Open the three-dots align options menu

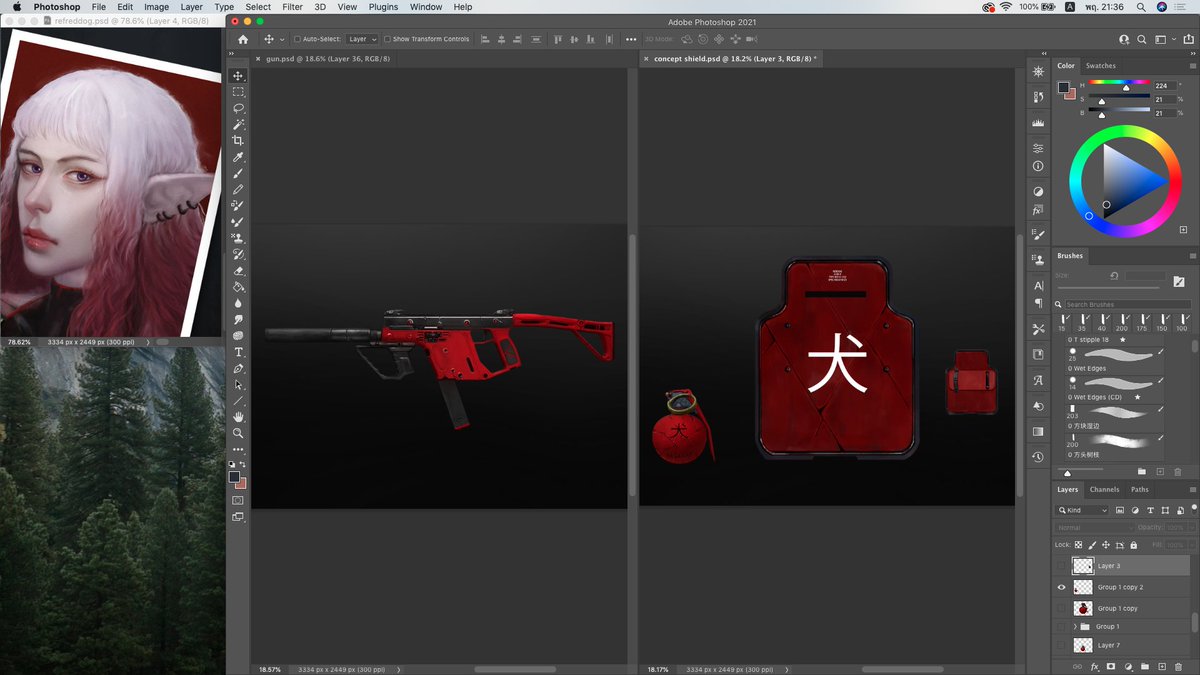[x=631, y=39]
